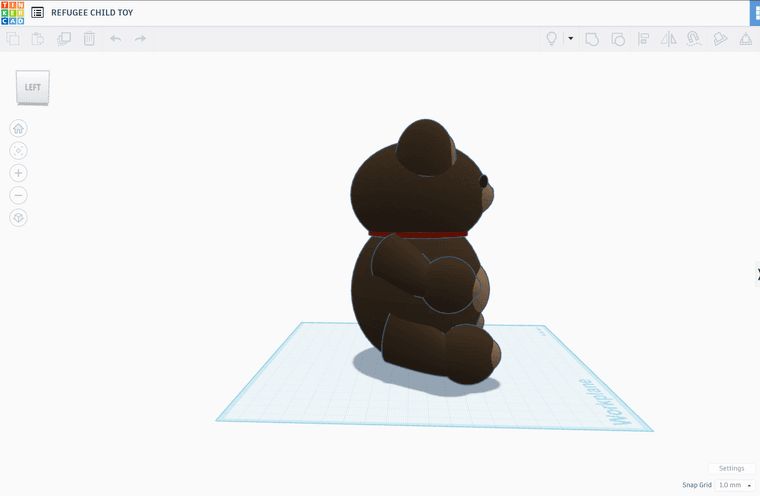Delete selection with the trash icon
This screenshot has height=496, width=760.
point(89,39)
